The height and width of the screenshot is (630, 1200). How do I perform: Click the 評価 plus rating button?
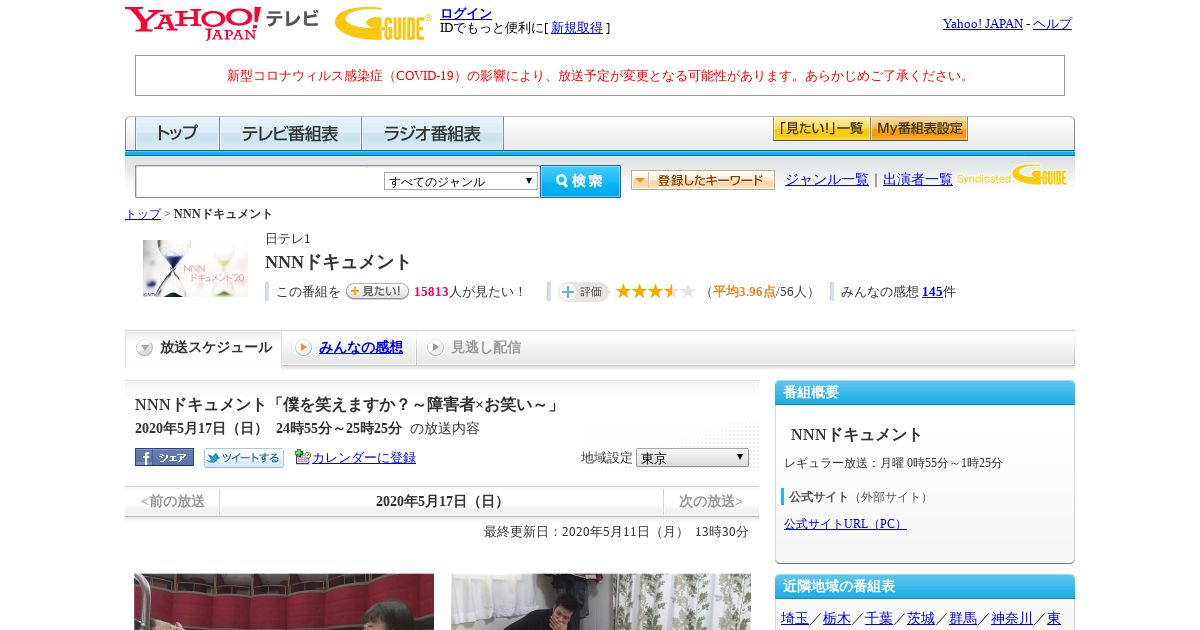pyautogui.click(x=584, y=291)
